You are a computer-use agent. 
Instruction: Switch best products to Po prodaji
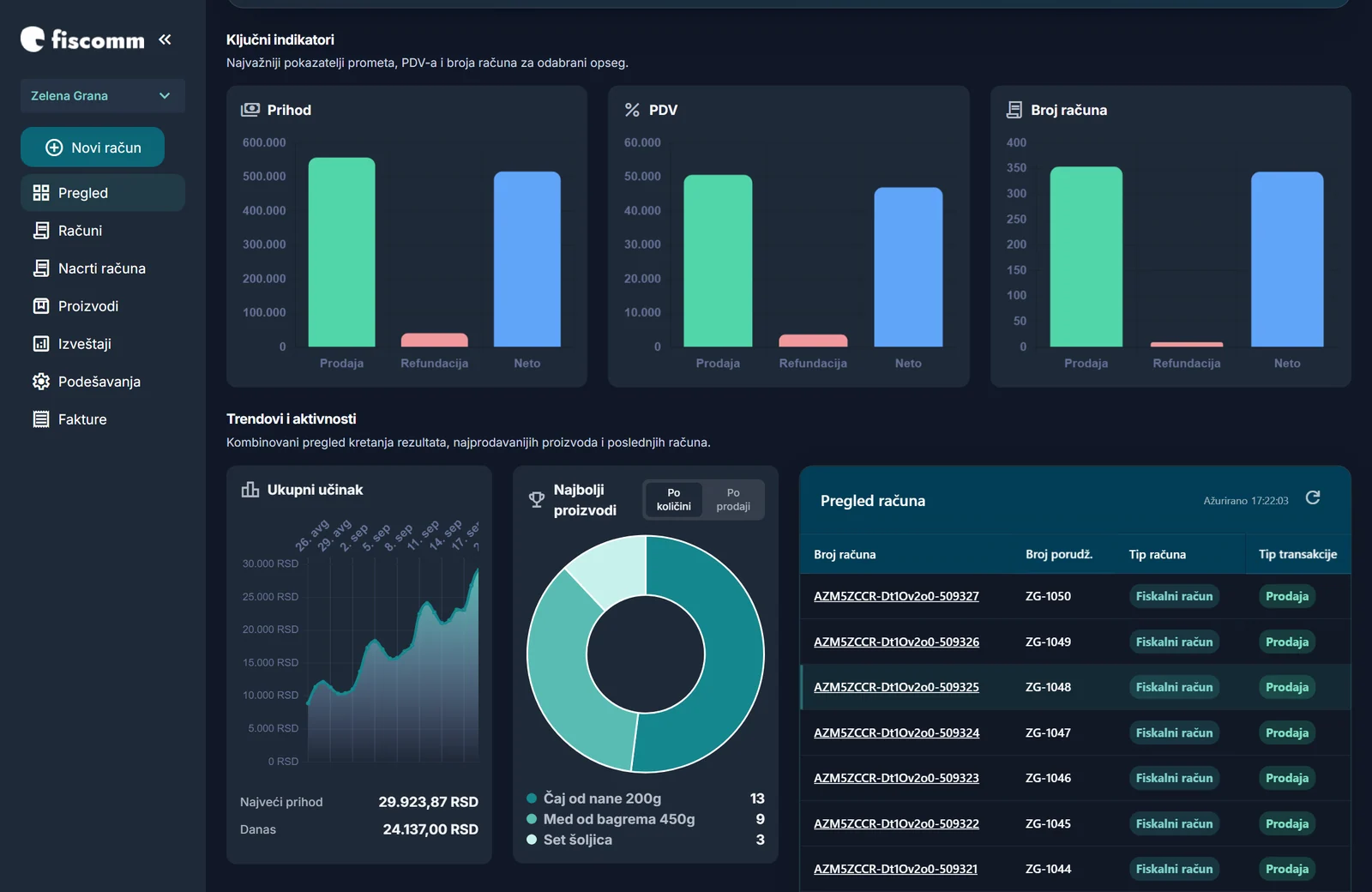[x=733, y=500]
